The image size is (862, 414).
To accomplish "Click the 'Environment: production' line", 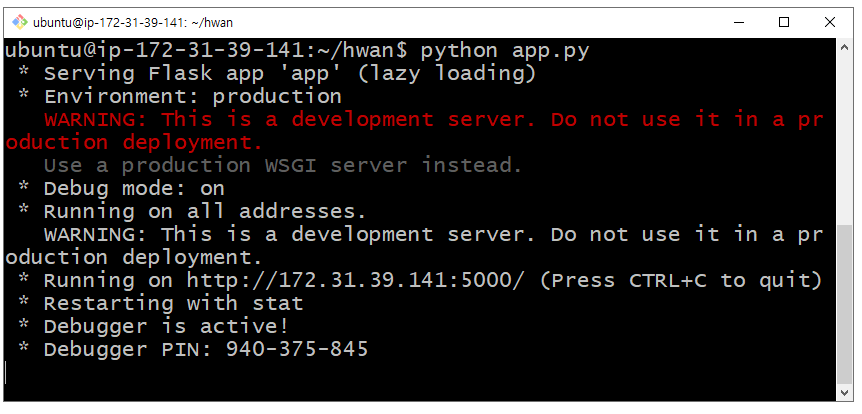I will point(193,97).
